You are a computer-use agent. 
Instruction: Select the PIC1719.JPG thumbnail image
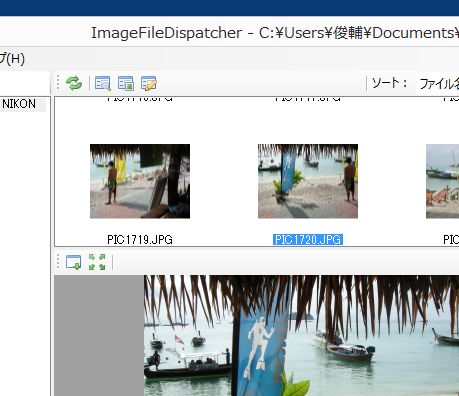tap(140, 181)
